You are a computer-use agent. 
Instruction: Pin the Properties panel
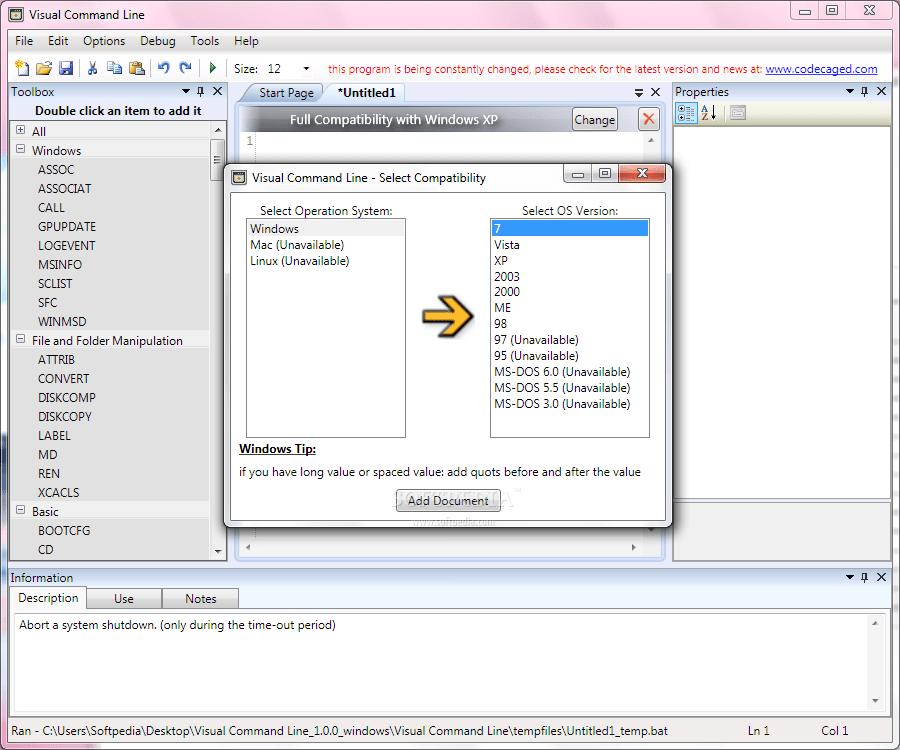tap(864, 91)
